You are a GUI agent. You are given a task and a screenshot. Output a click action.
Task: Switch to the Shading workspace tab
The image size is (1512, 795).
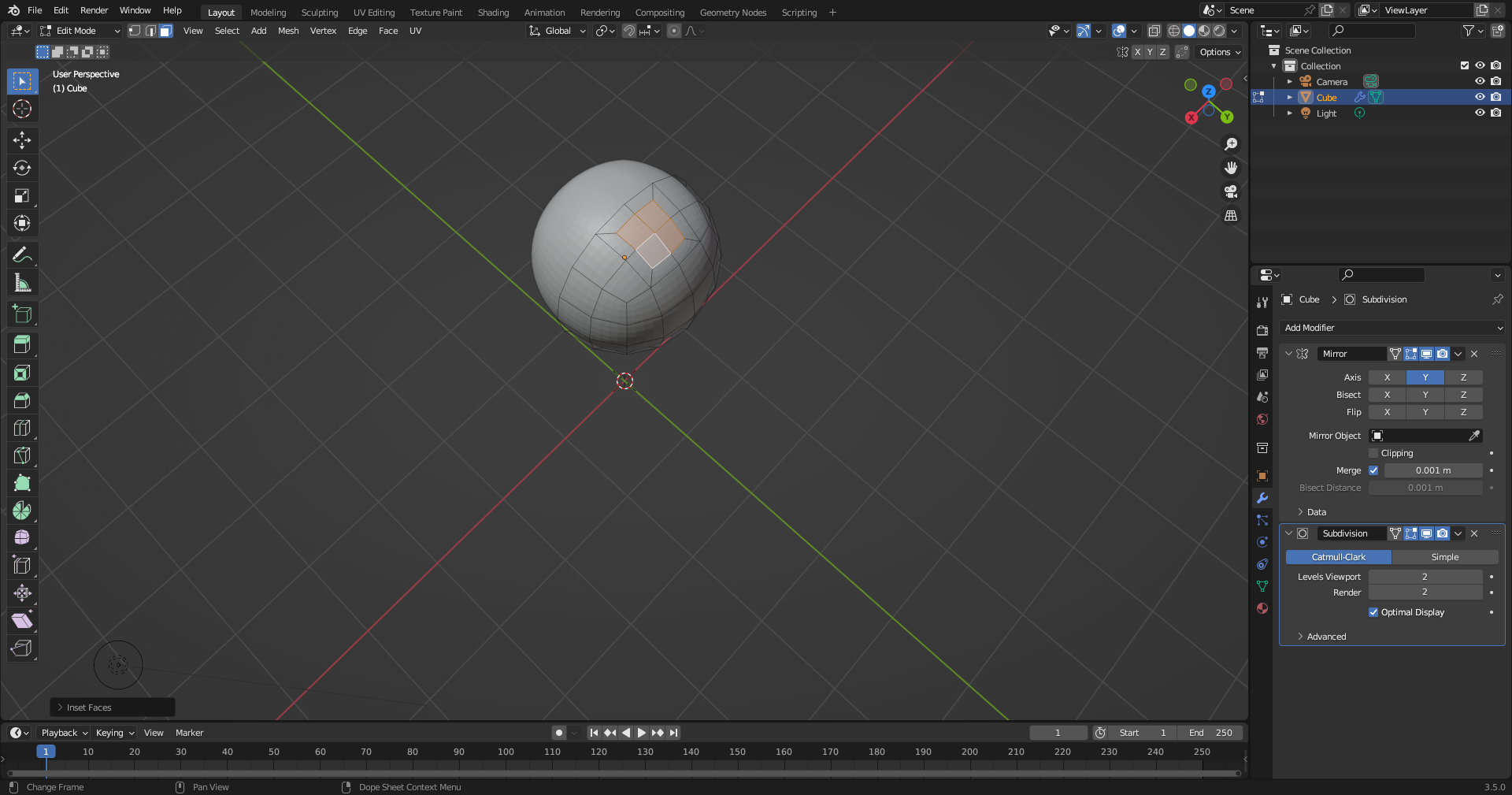click(493, 13)
